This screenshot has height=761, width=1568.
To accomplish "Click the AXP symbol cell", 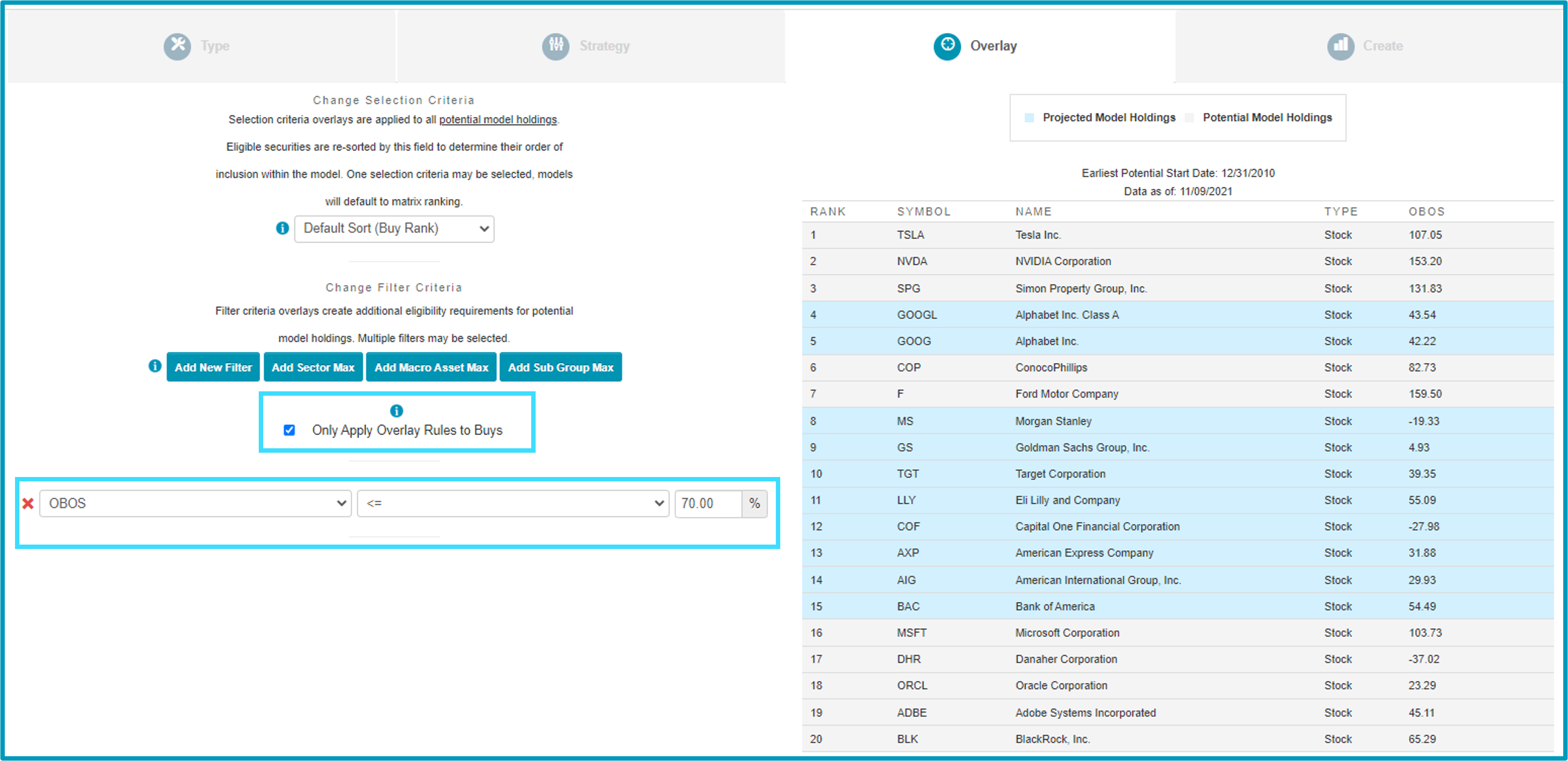I will pyautogui.click(x=907, y=553).
